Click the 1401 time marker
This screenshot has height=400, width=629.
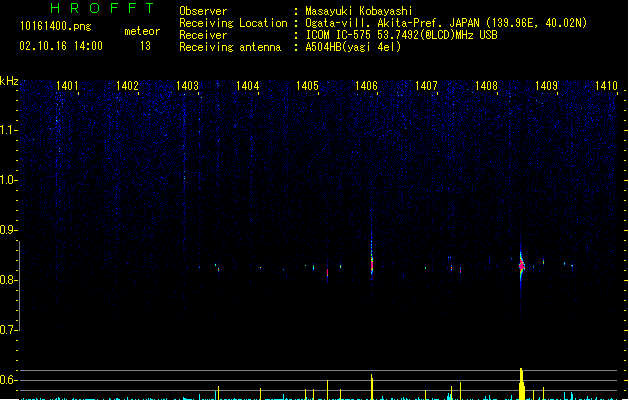tap(67, 86)
